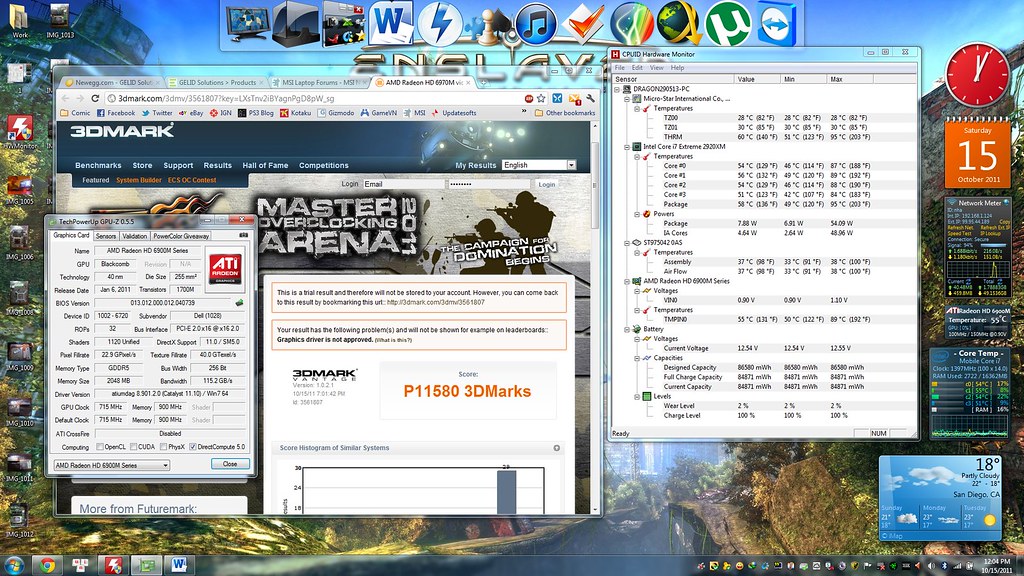This screenshot has height=576, width=1024.
Task: Click the GPU-Z camera screenshot icon
Action: pos(244,235)
